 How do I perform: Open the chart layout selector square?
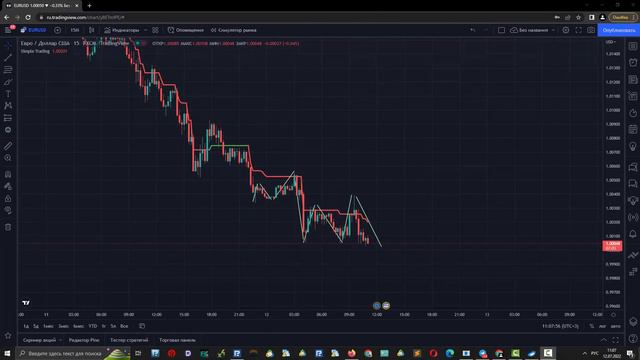pos(501,30)
